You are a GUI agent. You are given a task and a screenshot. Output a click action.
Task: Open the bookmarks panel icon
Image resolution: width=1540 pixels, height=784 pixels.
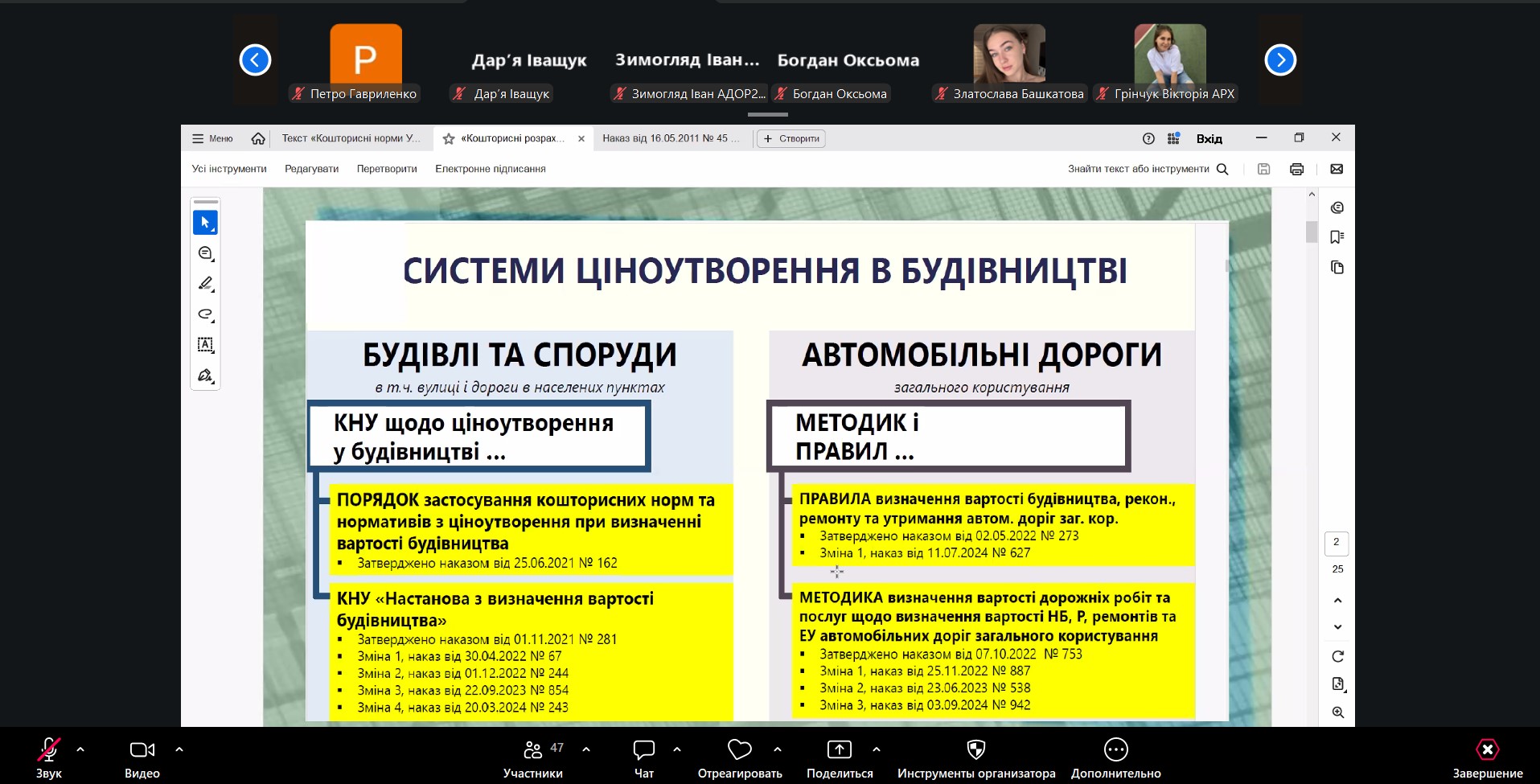click(x=1337, y=237)
